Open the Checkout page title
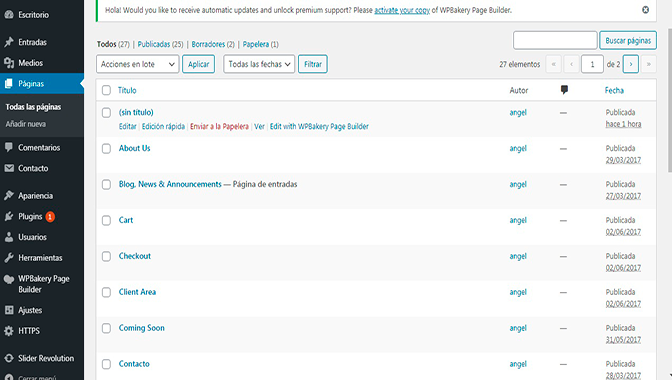 pos(135,256)
